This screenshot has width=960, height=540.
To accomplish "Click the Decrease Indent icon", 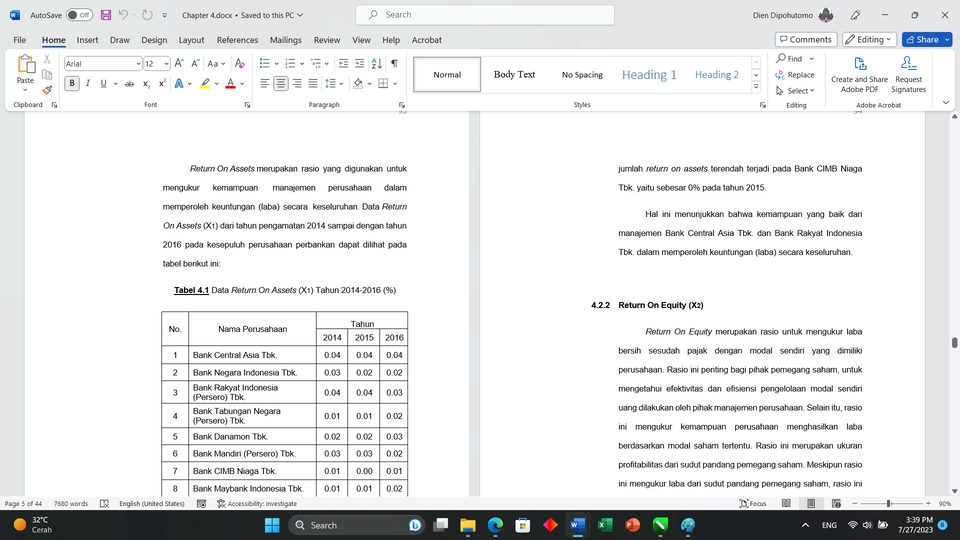I will click(x=343, y=64).
